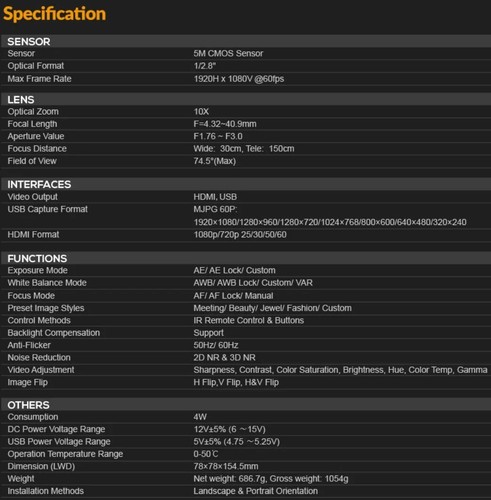The width and height of the screenshot is (491, 500).
Task: Select the Optical Zoom 10X value
Action: [201, 111]
